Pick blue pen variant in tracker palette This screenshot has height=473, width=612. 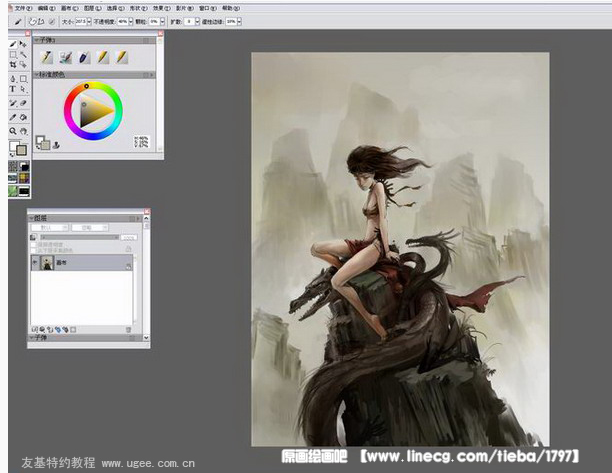point(84,57)
